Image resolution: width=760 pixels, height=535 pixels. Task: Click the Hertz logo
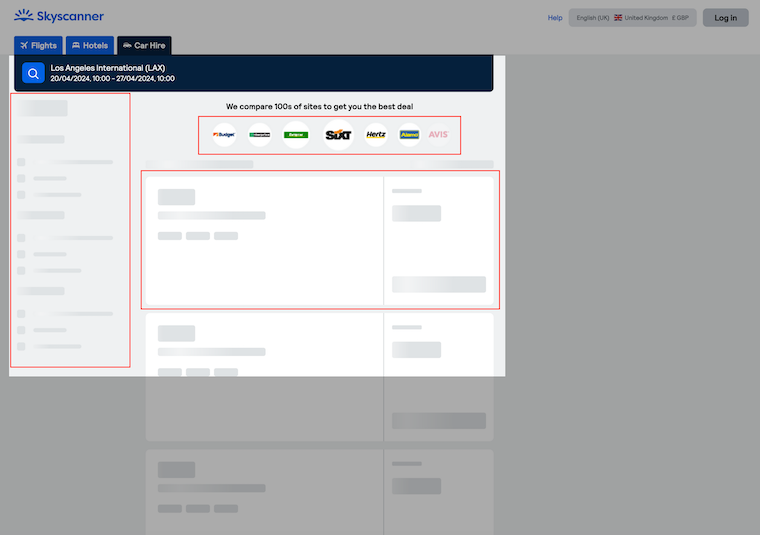tap(376, 135)
